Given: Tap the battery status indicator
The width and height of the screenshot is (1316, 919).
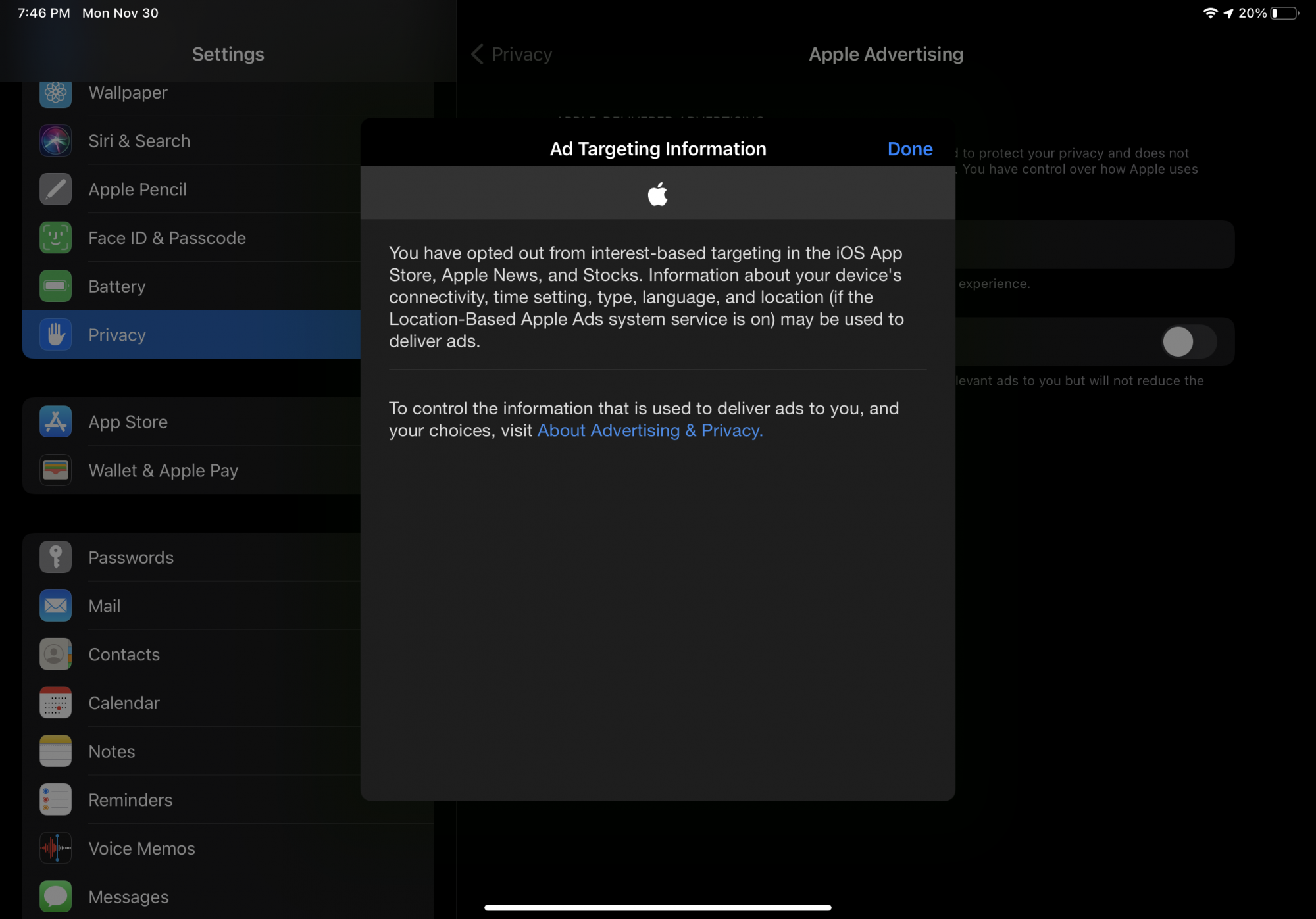Looking at the screenshot, I should (1284, 13).
